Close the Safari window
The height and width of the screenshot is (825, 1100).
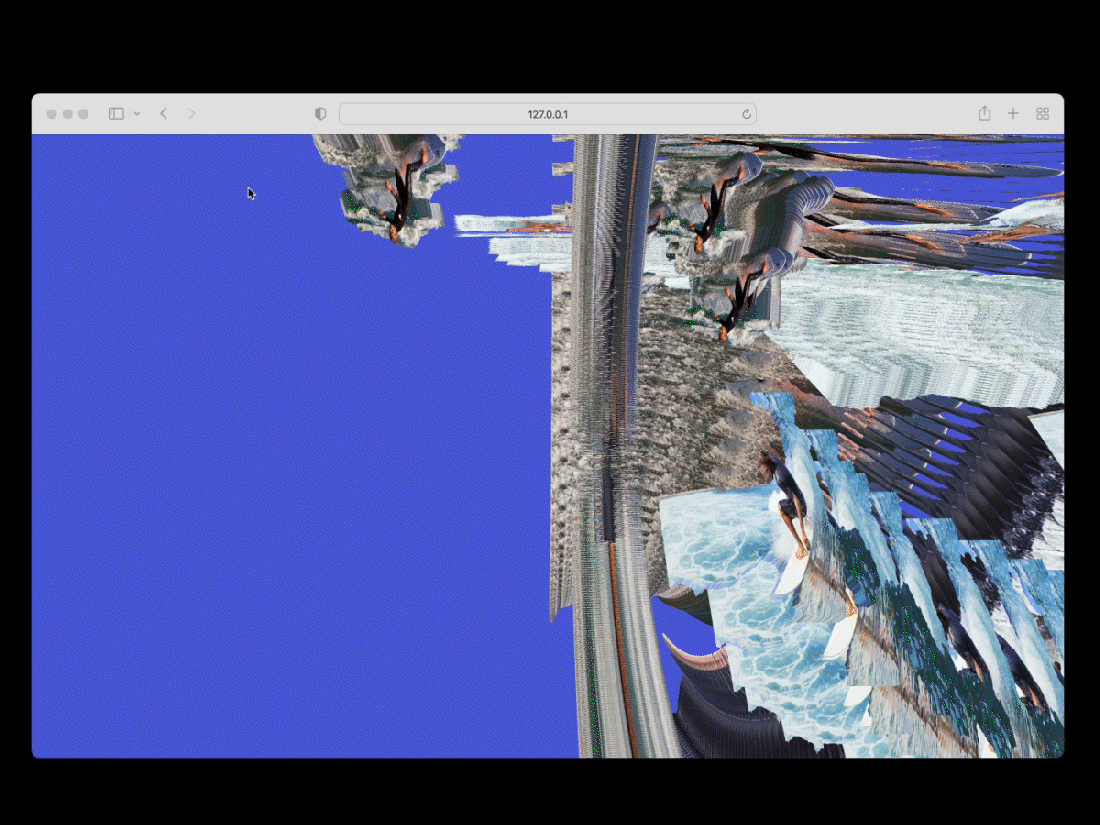[x=52, y=114]
